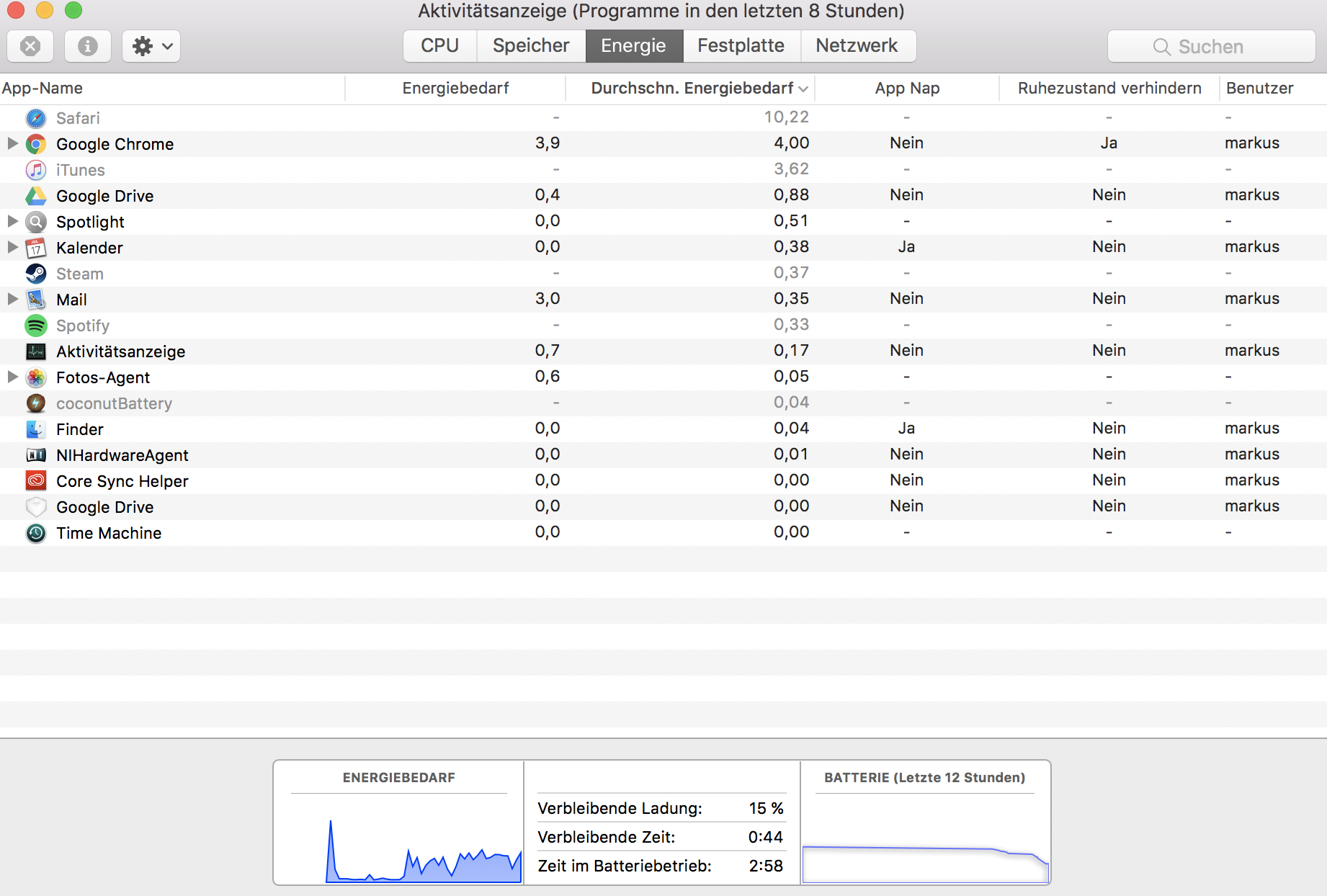
Task: Expand the Fotos-Agent process group
Action: tap(12, 377)
